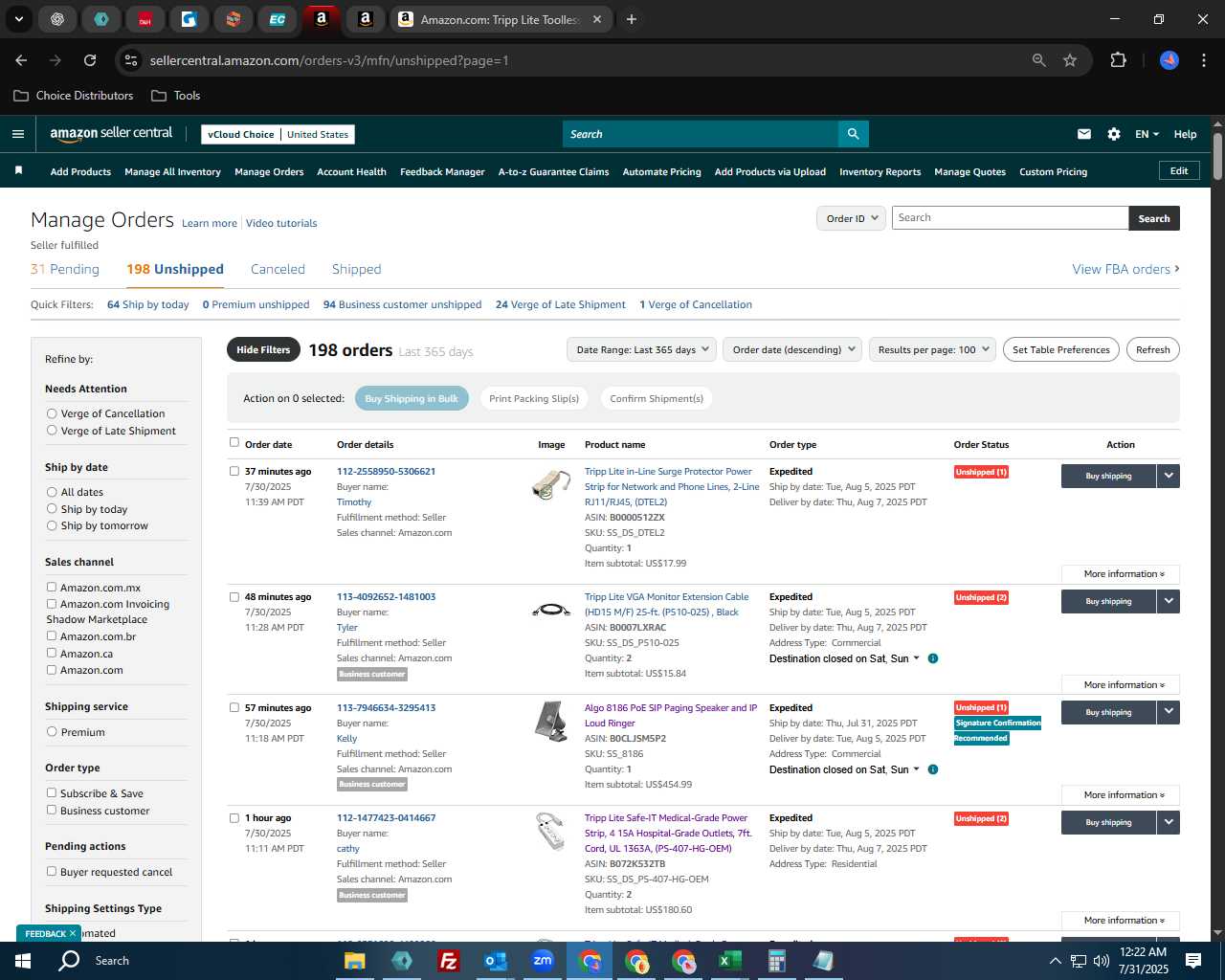Switch to the 31 Pending tab

(65, 270)
